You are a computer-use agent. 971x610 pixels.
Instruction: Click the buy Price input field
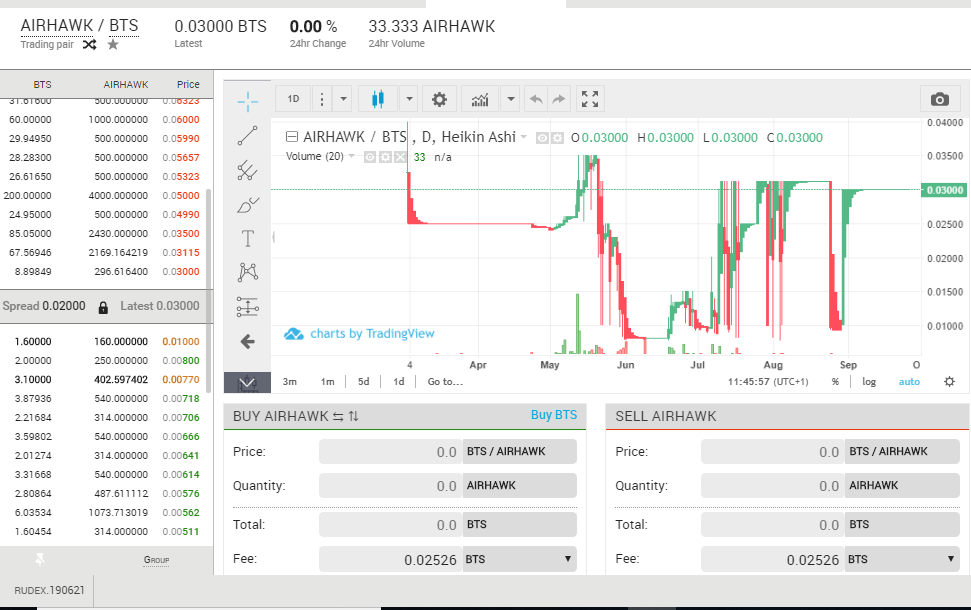[390, 451]
